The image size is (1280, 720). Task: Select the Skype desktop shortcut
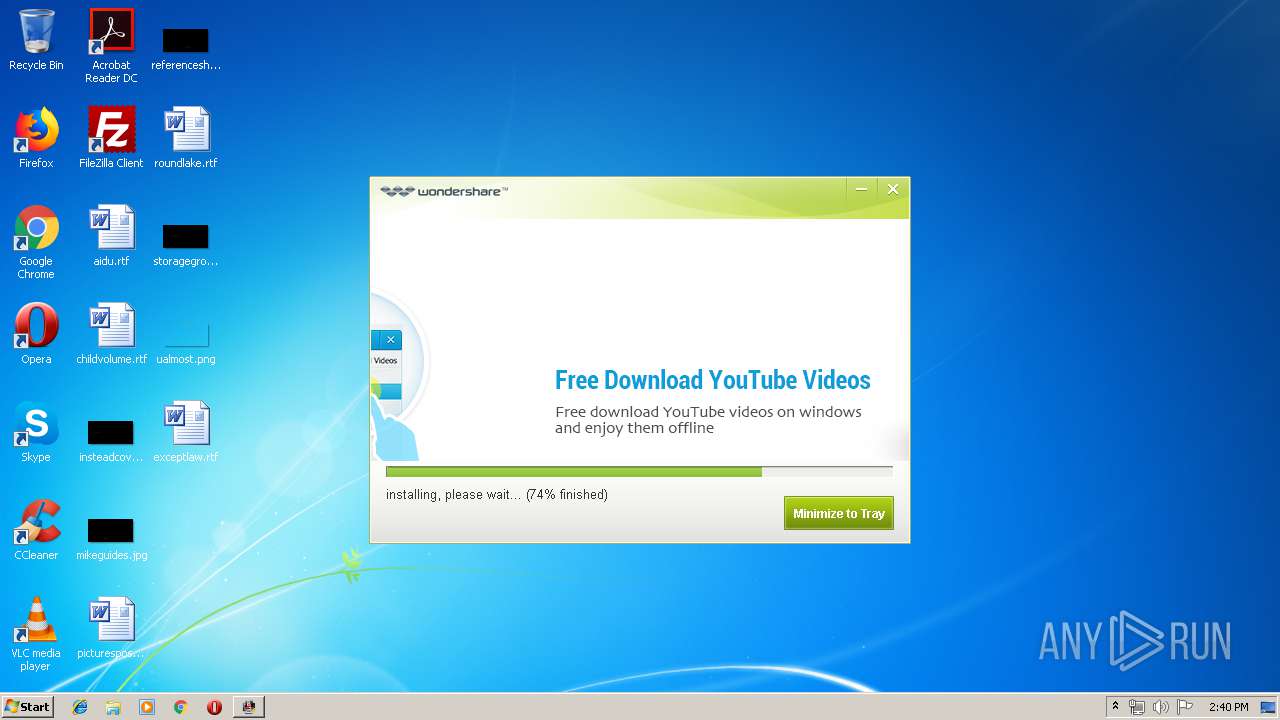[36, 432]
